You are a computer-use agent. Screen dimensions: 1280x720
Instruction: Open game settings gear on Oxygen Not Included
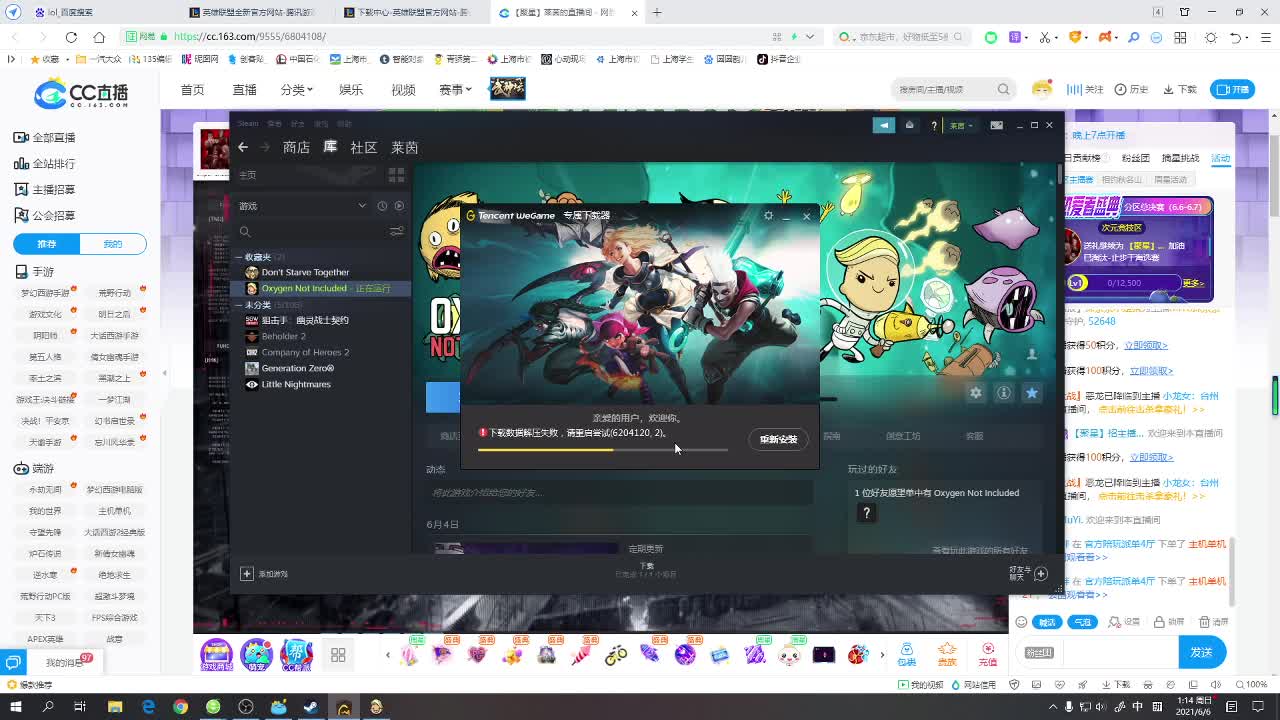975,393
